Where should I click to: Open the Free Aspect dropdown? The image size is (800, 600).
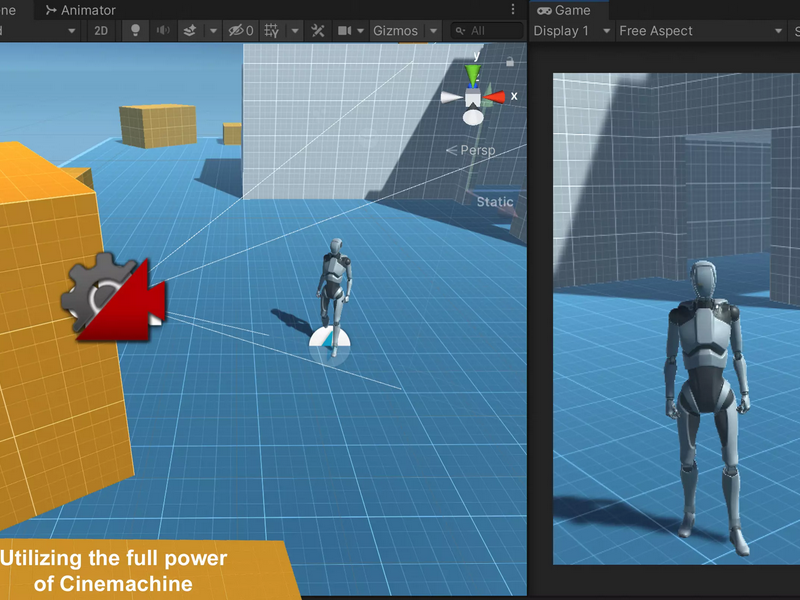[700, 31]
